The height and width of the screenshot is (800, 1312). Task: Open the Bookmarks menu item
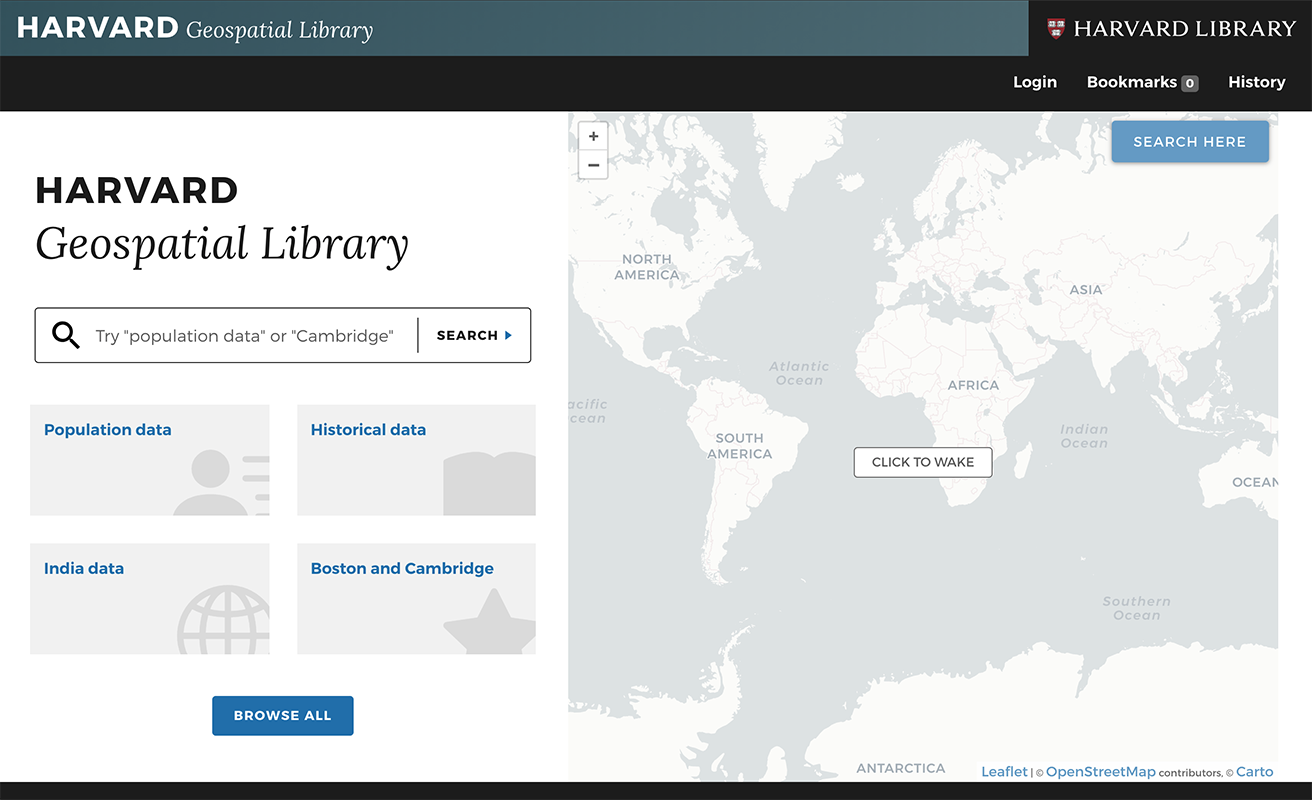point(1141,82)
